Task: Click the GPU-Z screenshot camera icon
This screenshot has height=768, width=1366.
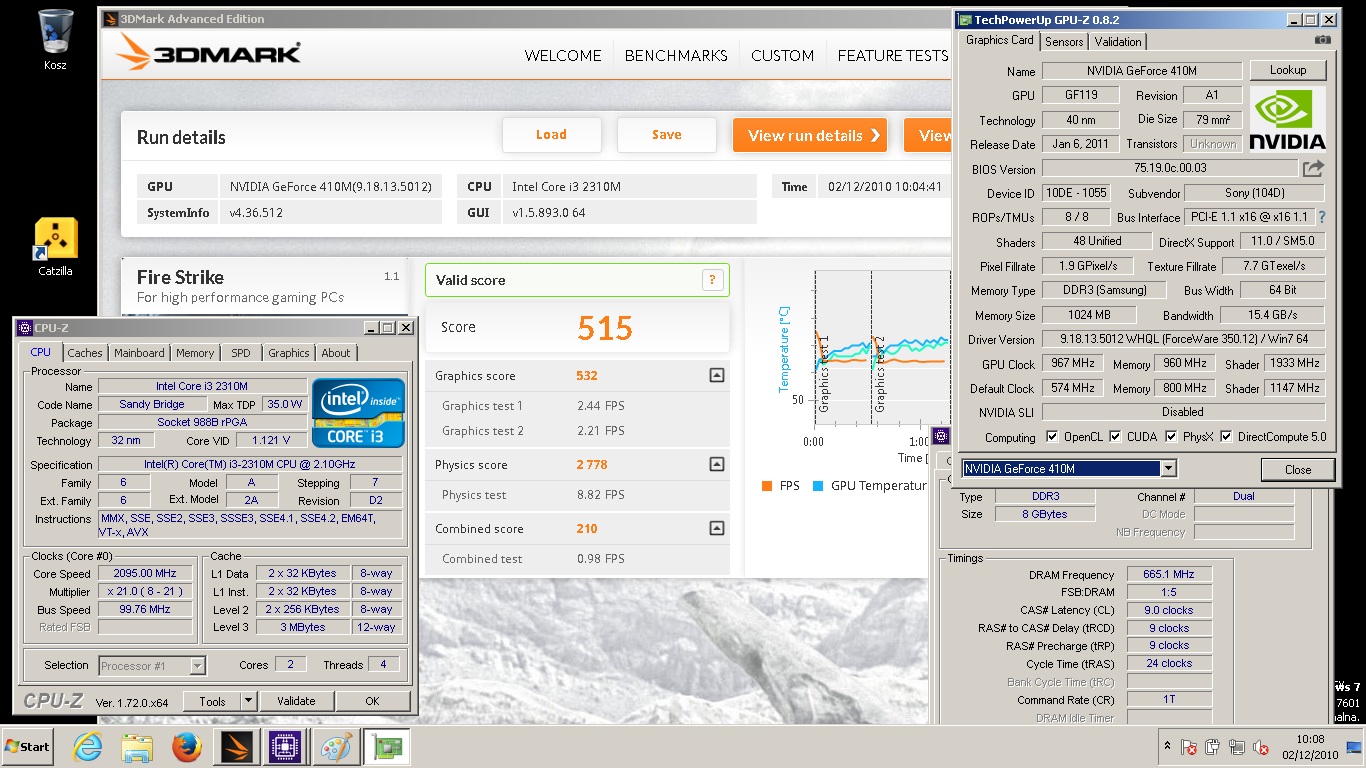Action: 1323,40
